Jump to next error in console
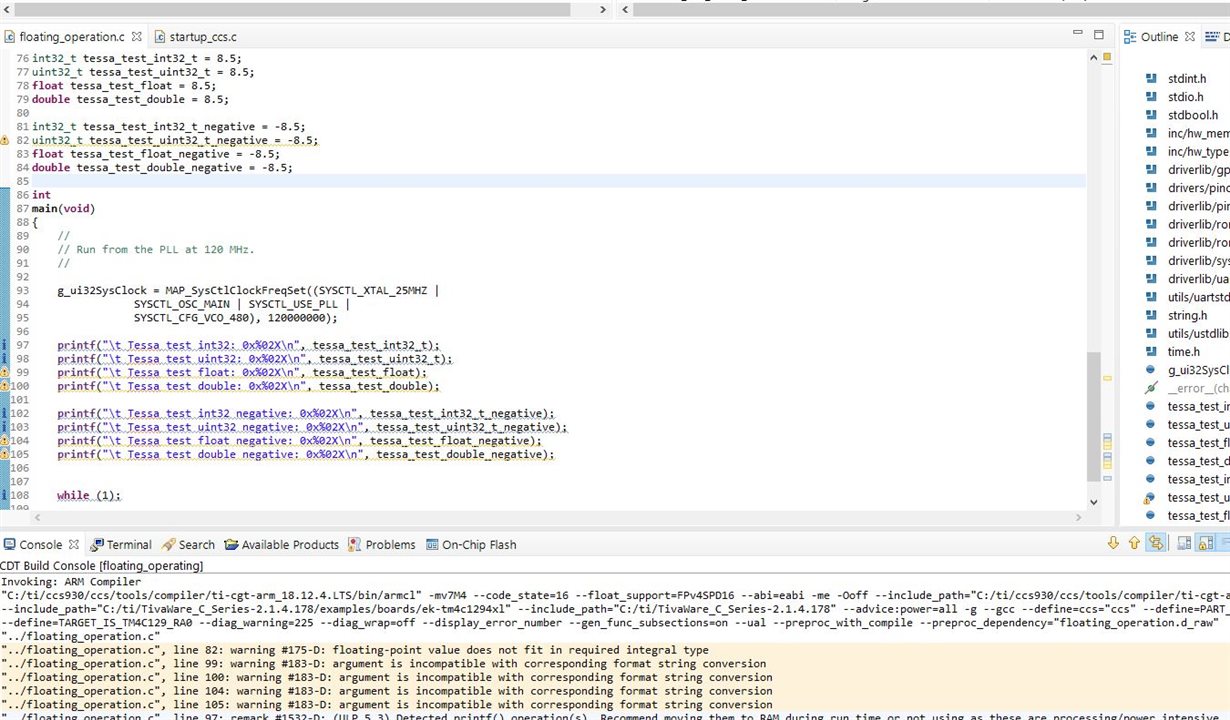The height and width of the screenshot is (720, 1230). pyautogui.click(x=1114, y=543)
